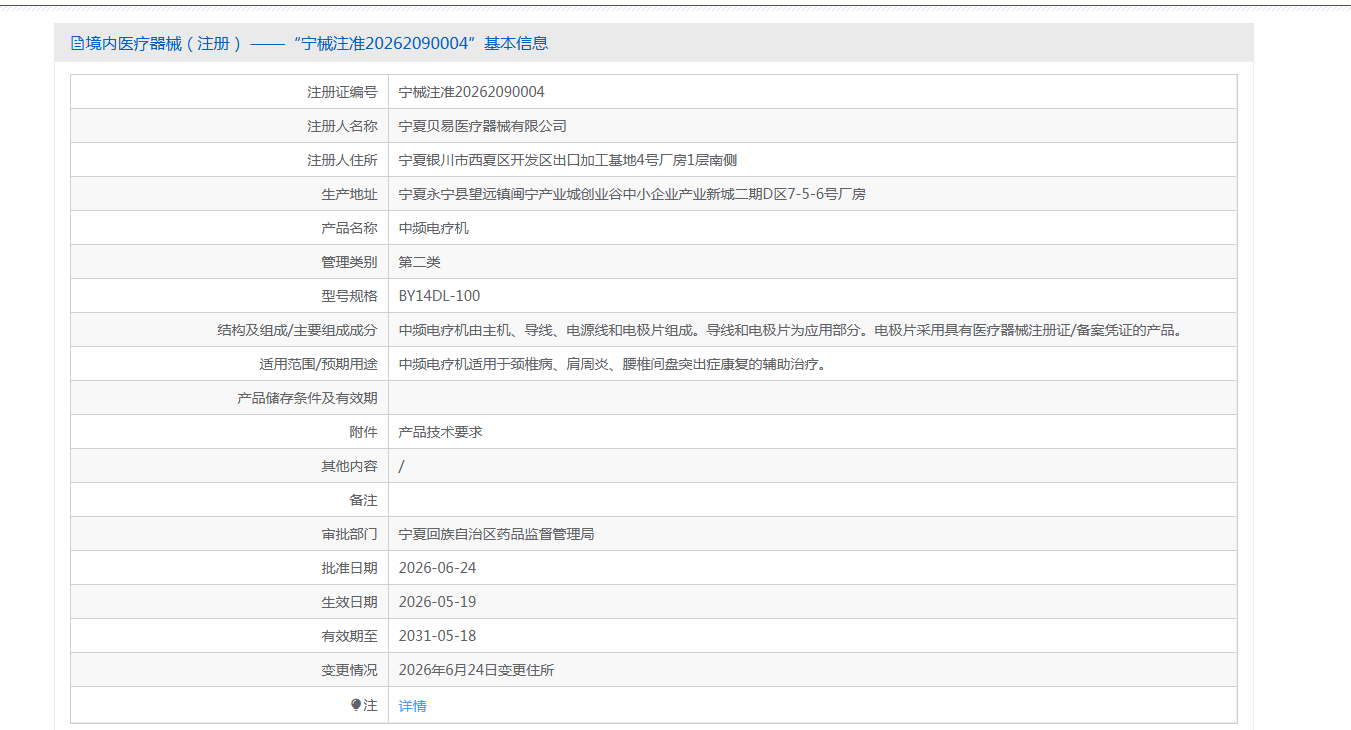This screenshot has height=730, width=1351.
Task: Select approval date 2026-06-24
Action: (x=438, y=568)
